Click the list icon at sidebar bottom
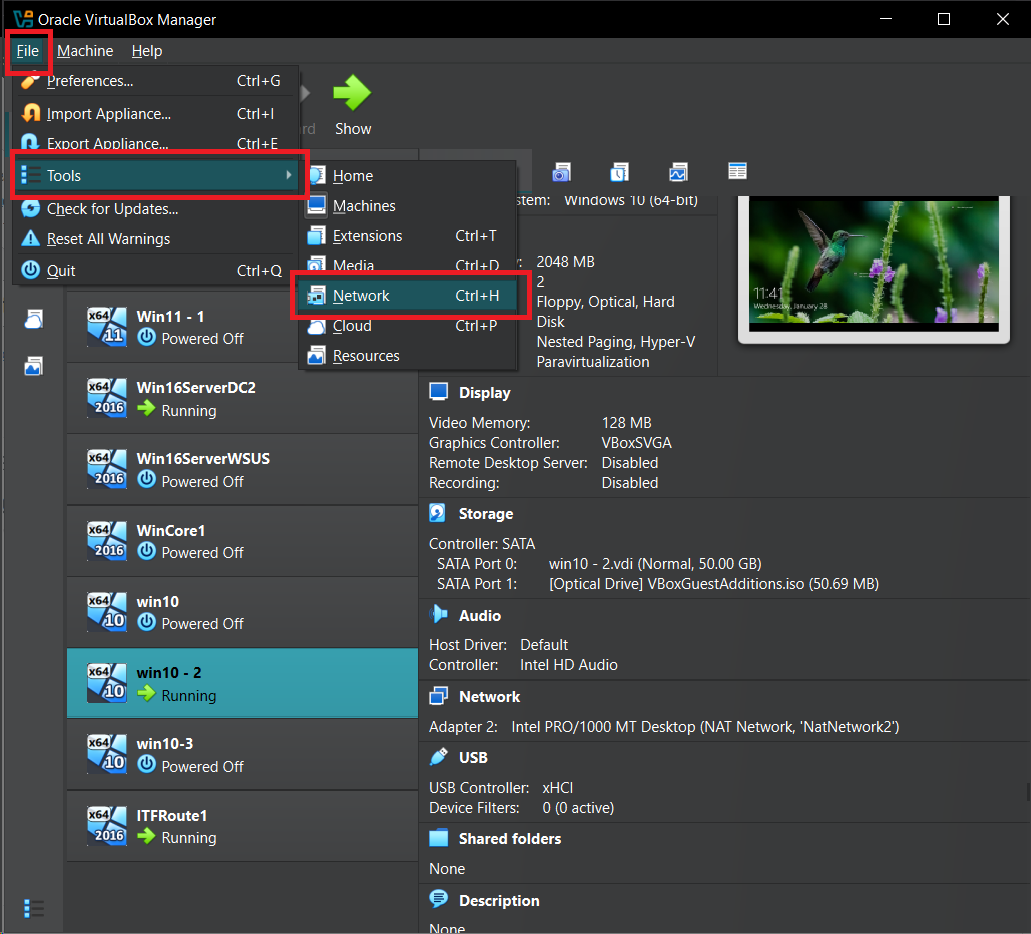Viewport: 1031px width, 934px height. [33, 908]
